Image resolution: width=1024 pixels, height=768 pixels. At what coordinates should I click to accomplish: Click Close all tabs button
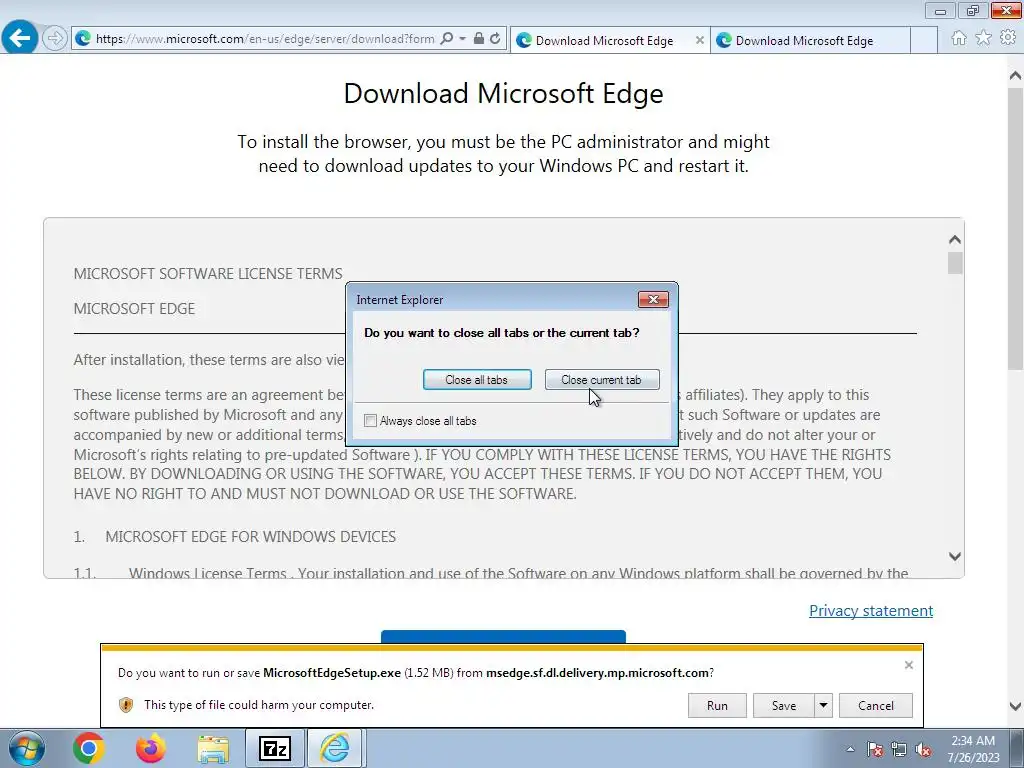477,379
